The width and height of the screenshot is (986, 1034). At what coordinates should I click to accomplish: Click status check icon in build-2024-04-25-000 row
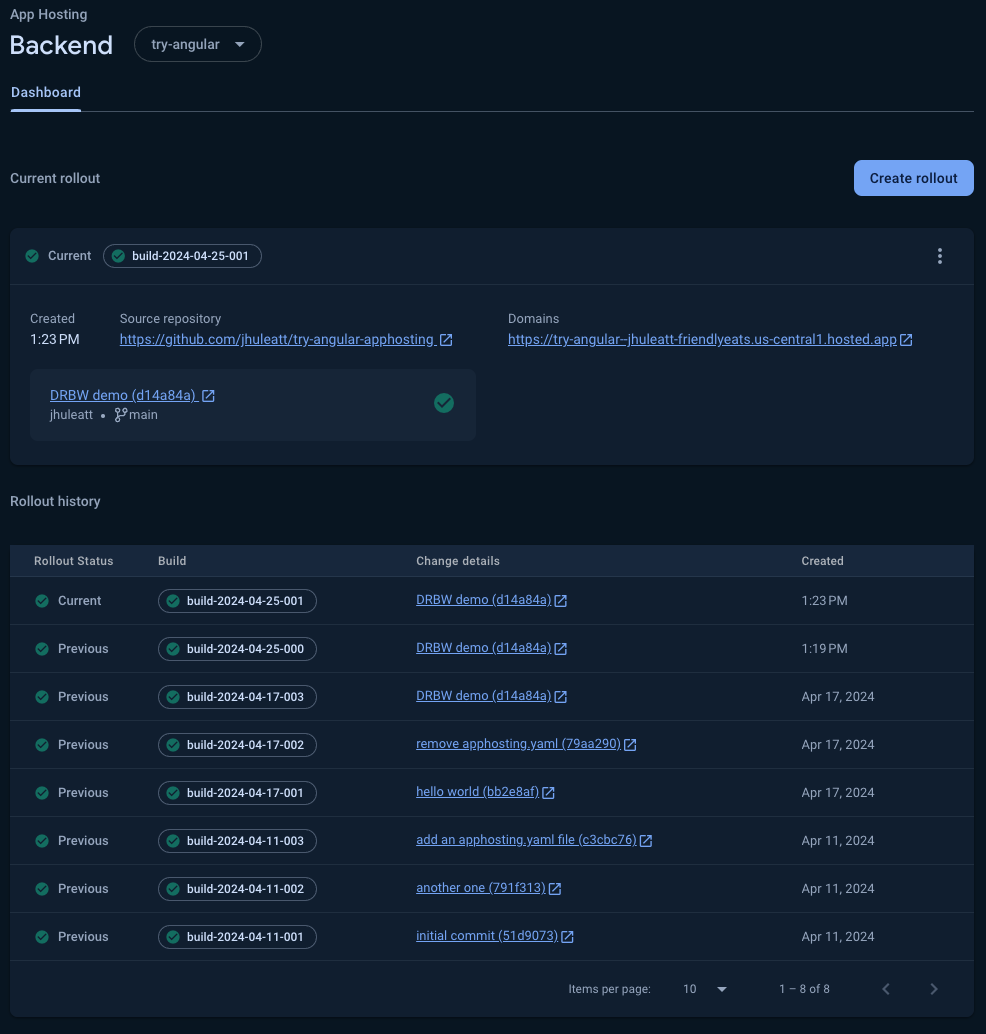(42, 649)
